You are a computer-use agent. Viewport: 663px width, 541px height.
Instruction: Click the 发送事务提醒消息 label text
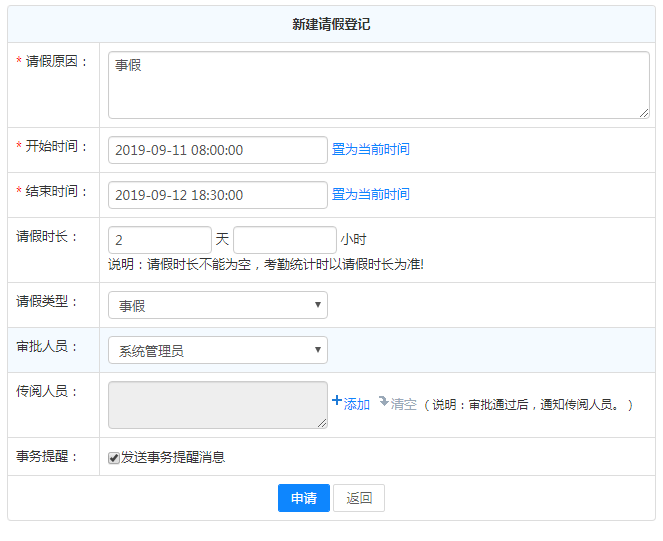click(173, 458)
